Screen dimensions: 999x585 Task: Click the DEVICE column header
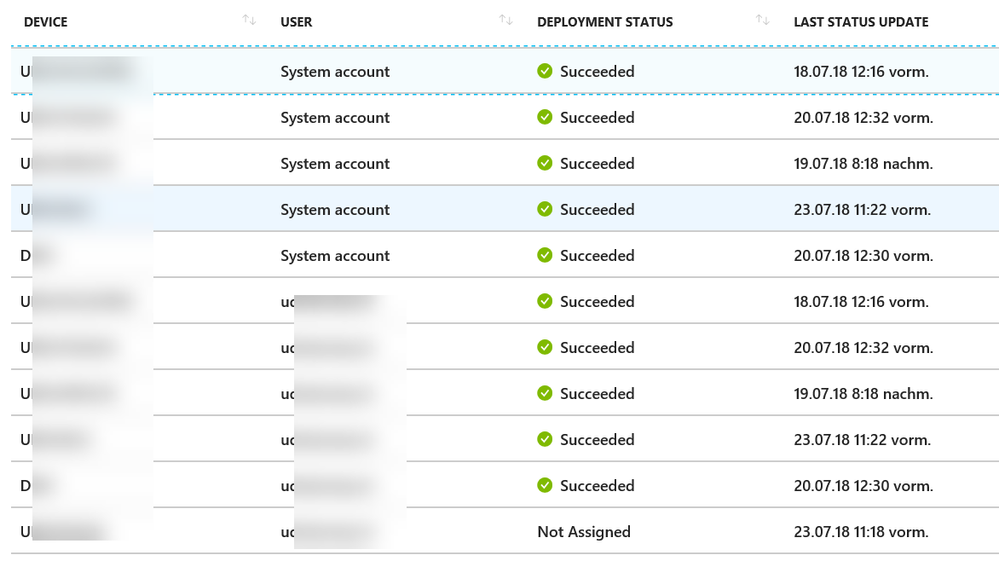[x=45, y=21]
